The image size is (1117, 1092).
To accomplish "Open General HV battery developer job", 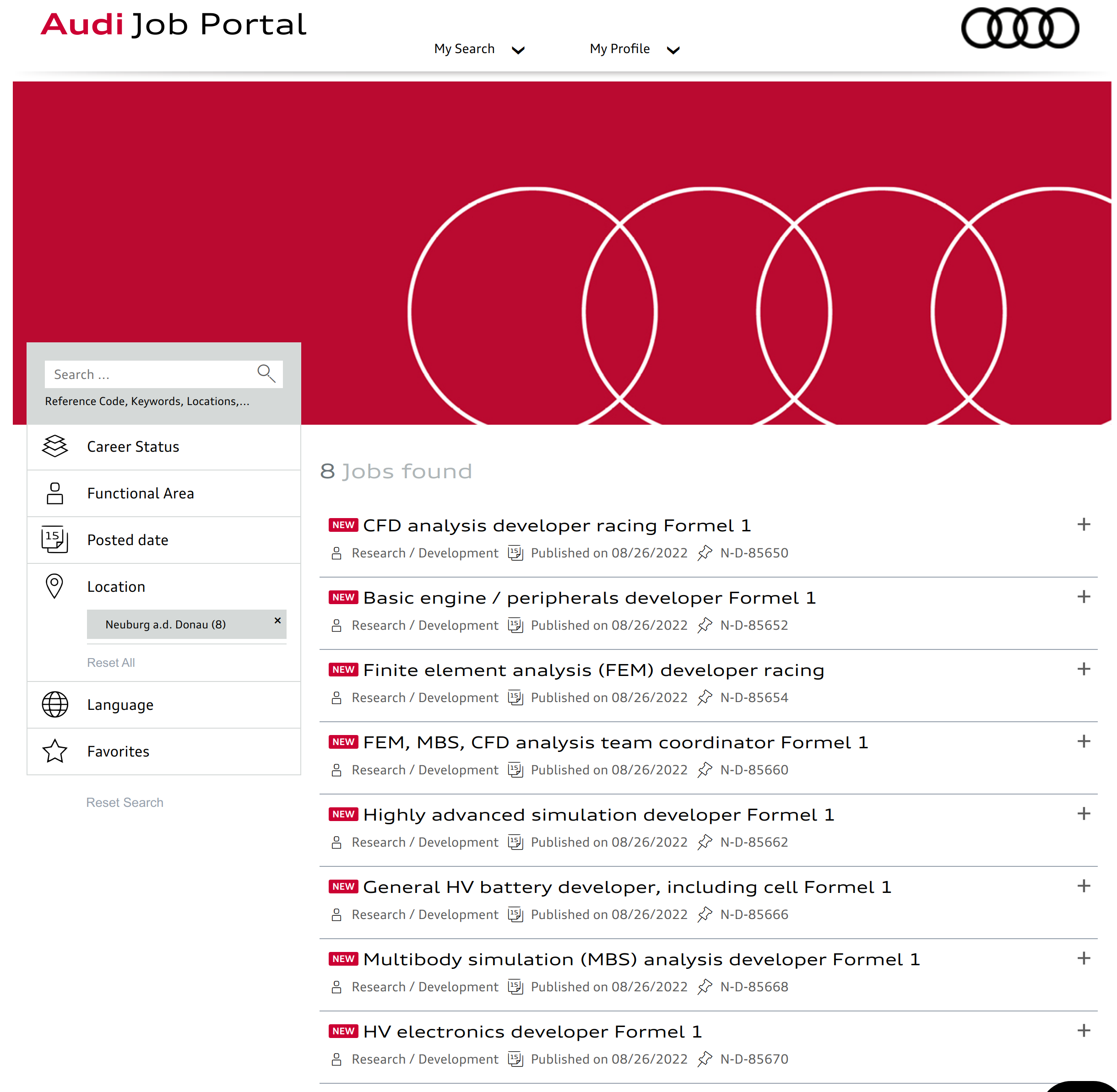I will (627, 887).
